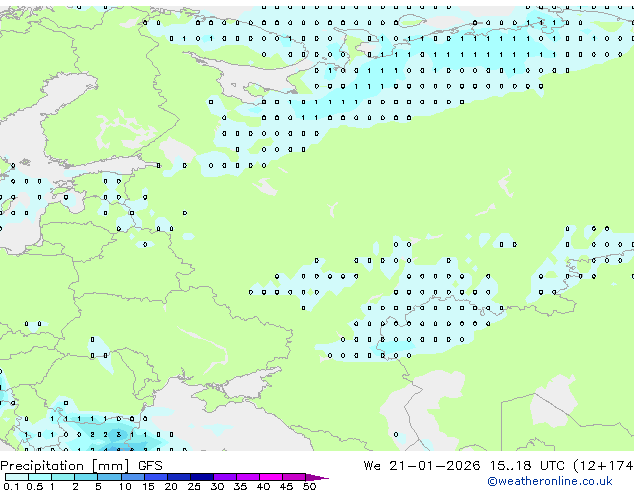Click the '50' legend scale label
Screen dimensions: 634x490
309,486
